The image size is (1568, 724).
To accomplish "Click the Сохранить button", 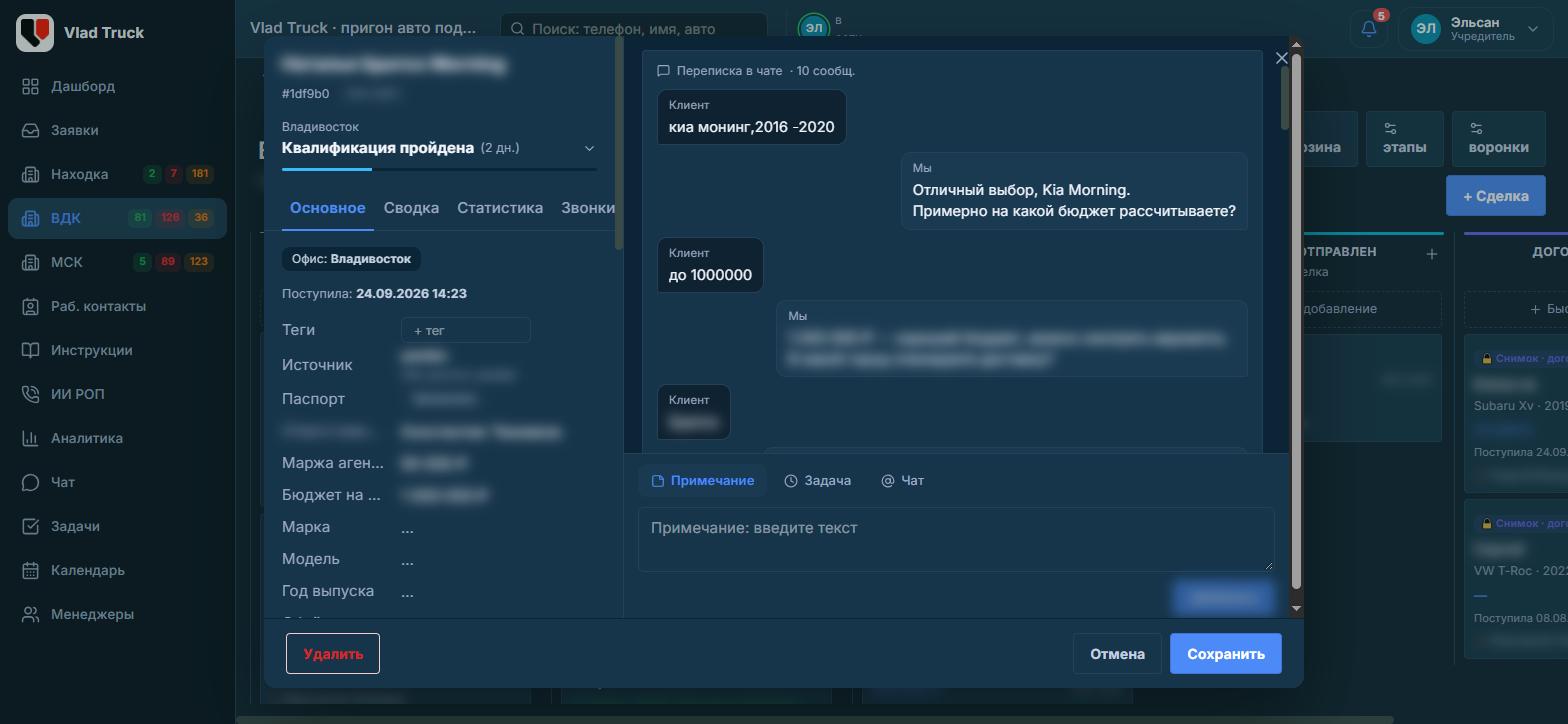I will (x=1226, y=654).
